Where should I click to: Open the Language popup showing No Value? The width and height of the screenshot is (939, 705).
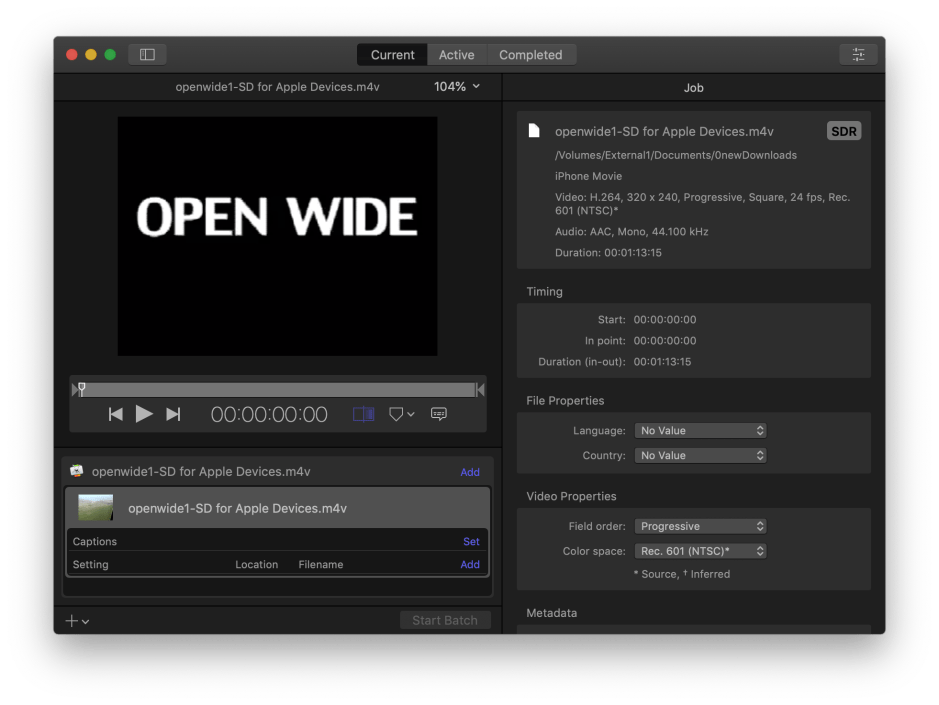click(x=700, y=430)
